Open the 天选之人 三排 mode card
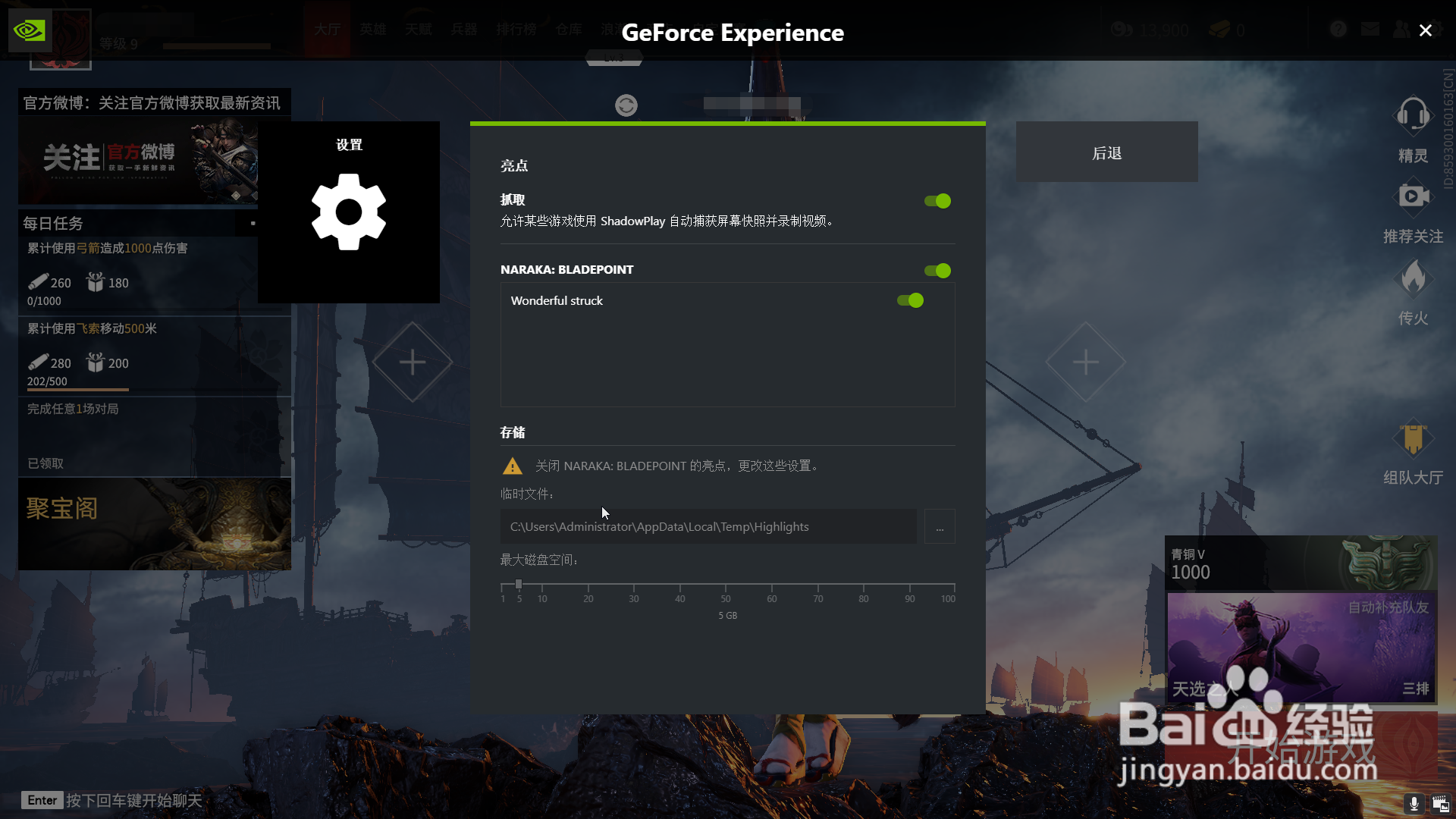The width and height of the screenshot is (1456, 819). [x=1301, y=649]
